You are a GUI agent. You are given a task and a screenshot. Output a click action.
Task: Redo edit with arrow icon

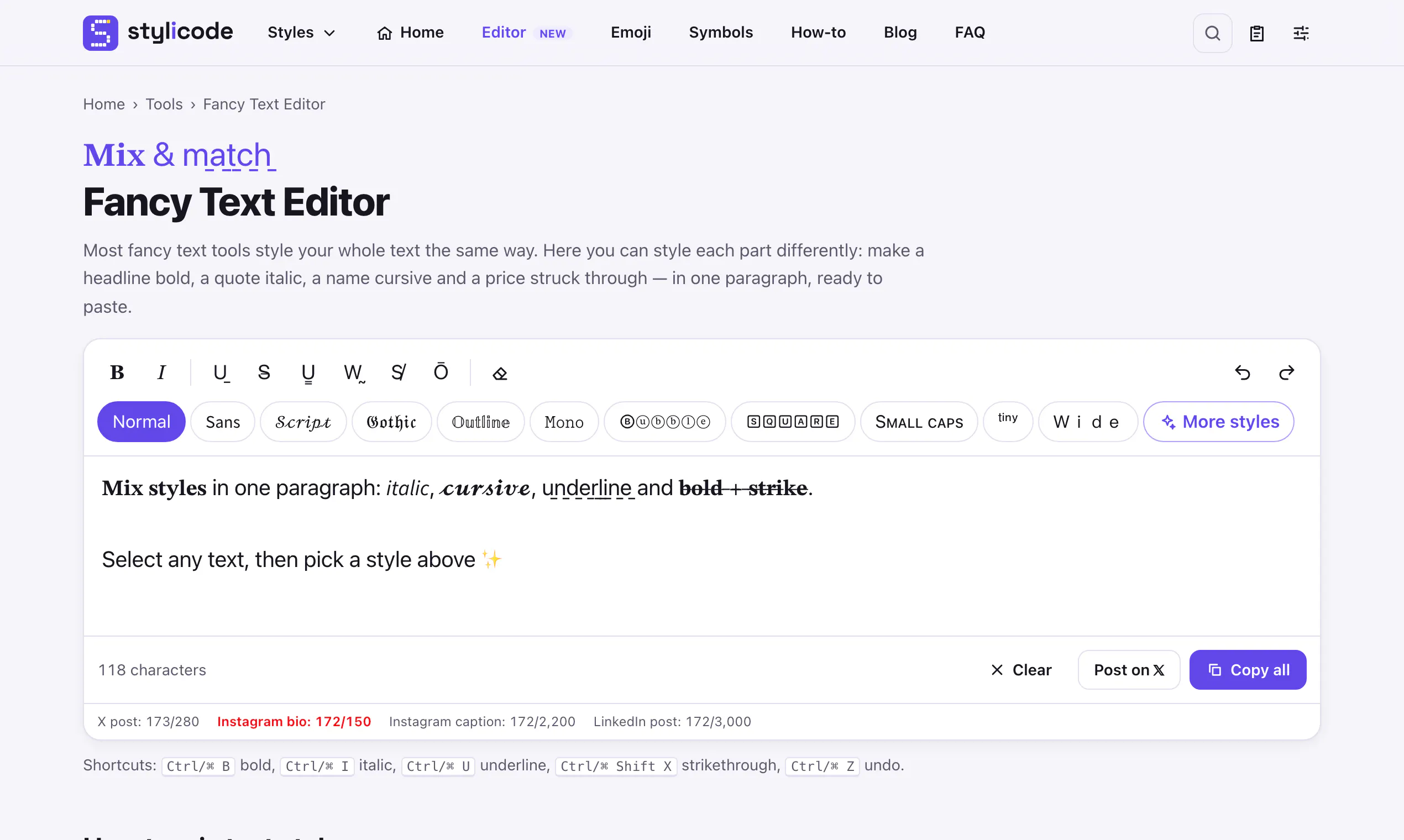point(1286,372)
